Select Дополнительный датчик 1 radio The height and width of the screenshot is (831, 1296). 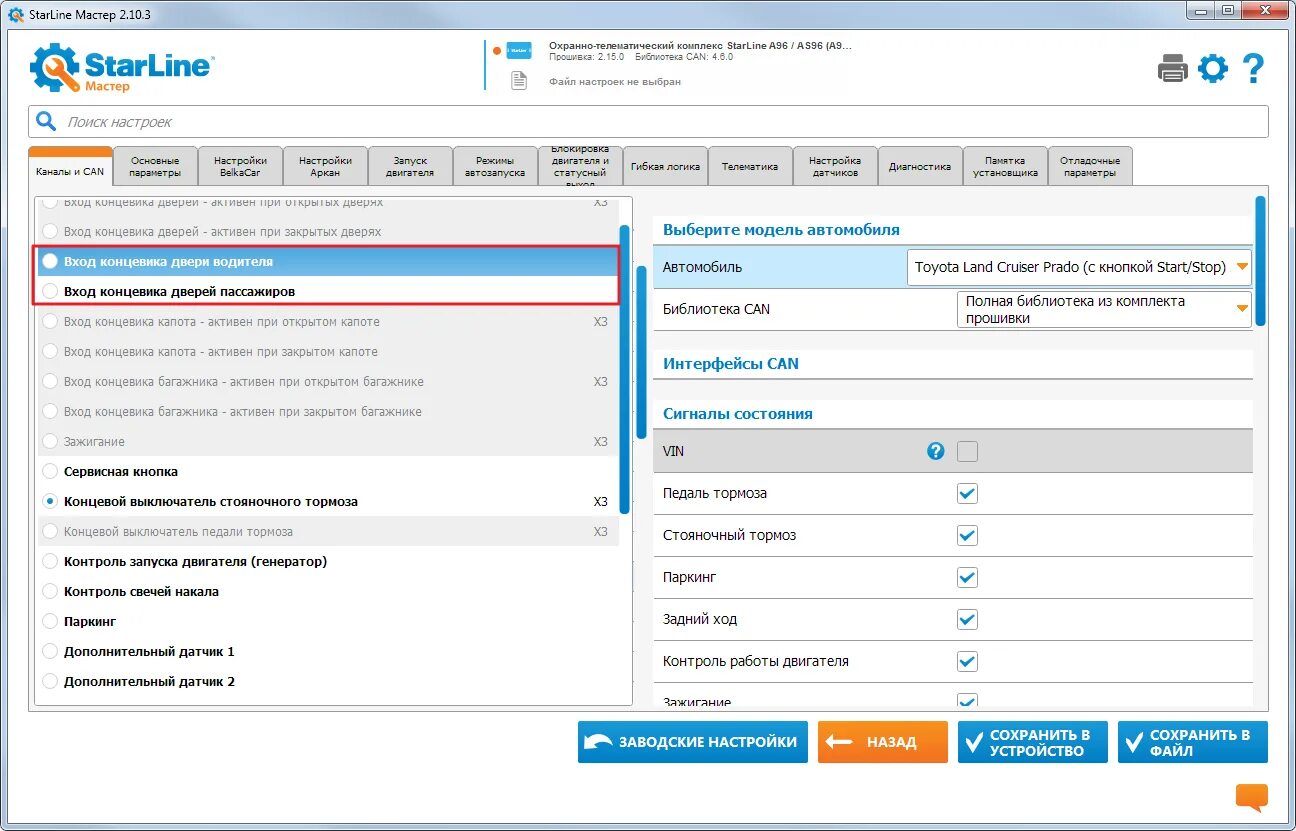click(50, 651)
